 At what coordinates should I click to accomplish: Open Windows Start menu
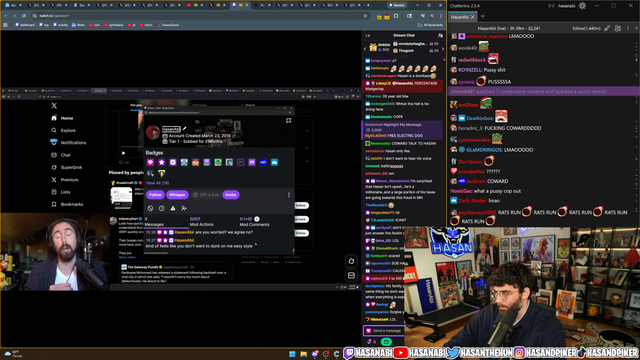tap(292, 354)
